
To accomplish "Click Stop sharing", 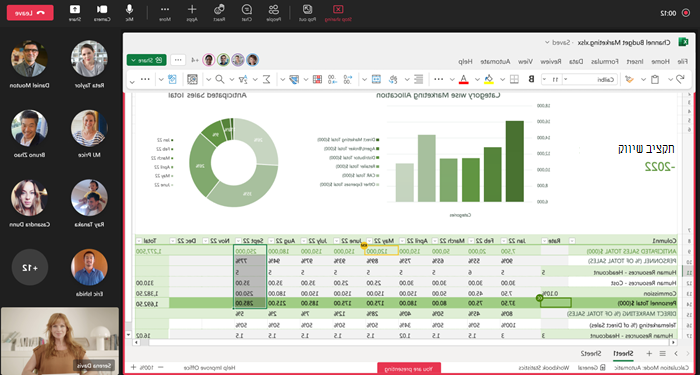I will coord(338,12).
